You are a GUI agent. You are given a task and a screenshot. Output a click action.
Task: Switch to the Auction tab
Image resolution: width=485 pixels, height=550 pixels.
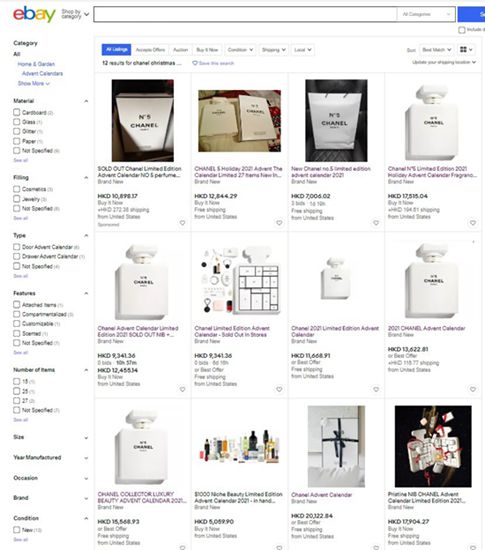coord(181,50)
